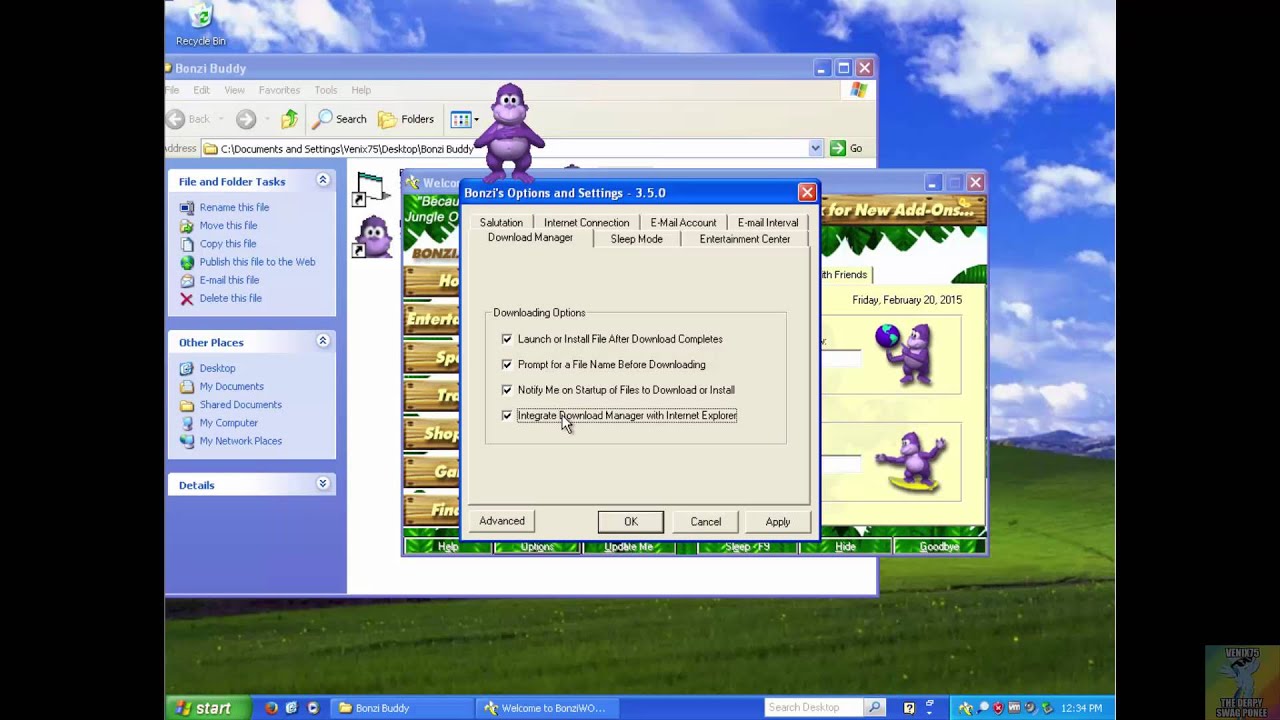Open the Recycle Bin on the desktop
Screen dimensions: 1280x720
pyautogui.click(x=201, y=25)
